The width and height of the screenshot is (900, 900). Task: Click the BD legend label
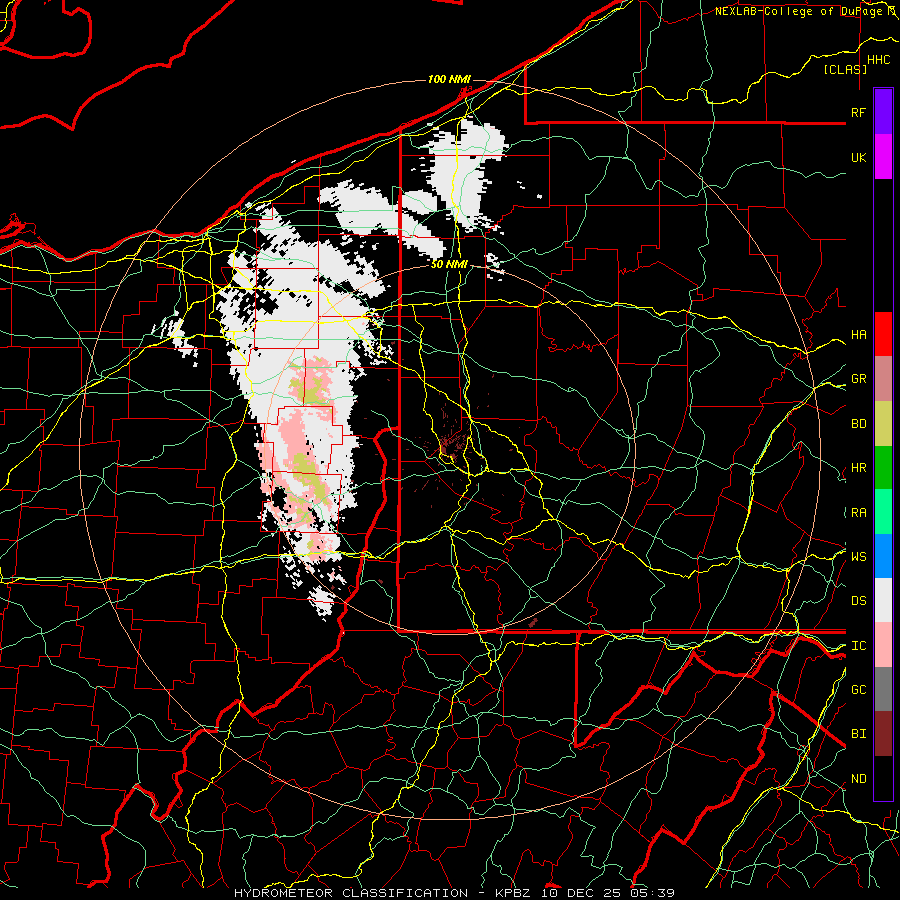[x=858, y=424]
